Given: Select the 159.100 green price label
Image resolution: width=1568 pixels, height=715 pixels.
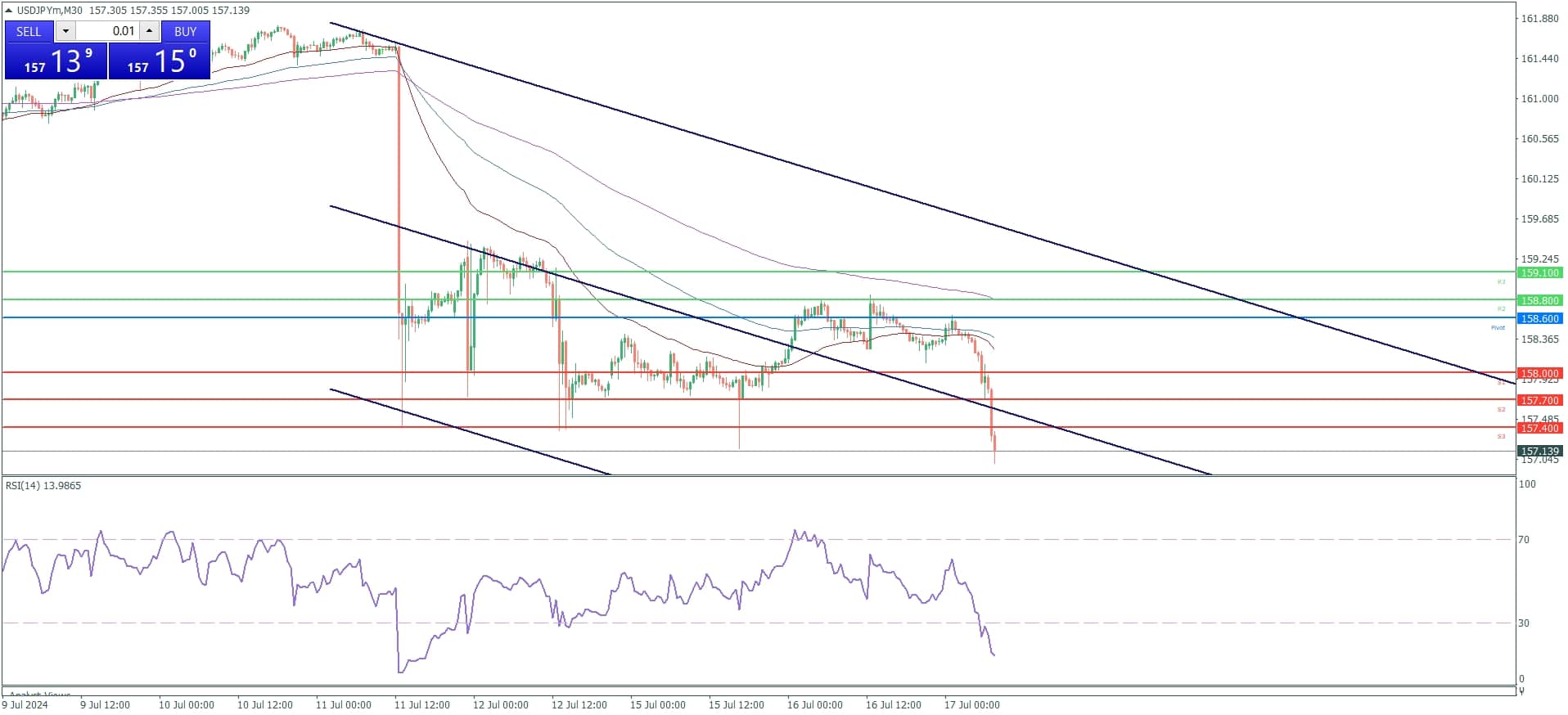Looking at the screenshot, I should click(1539, 272).
